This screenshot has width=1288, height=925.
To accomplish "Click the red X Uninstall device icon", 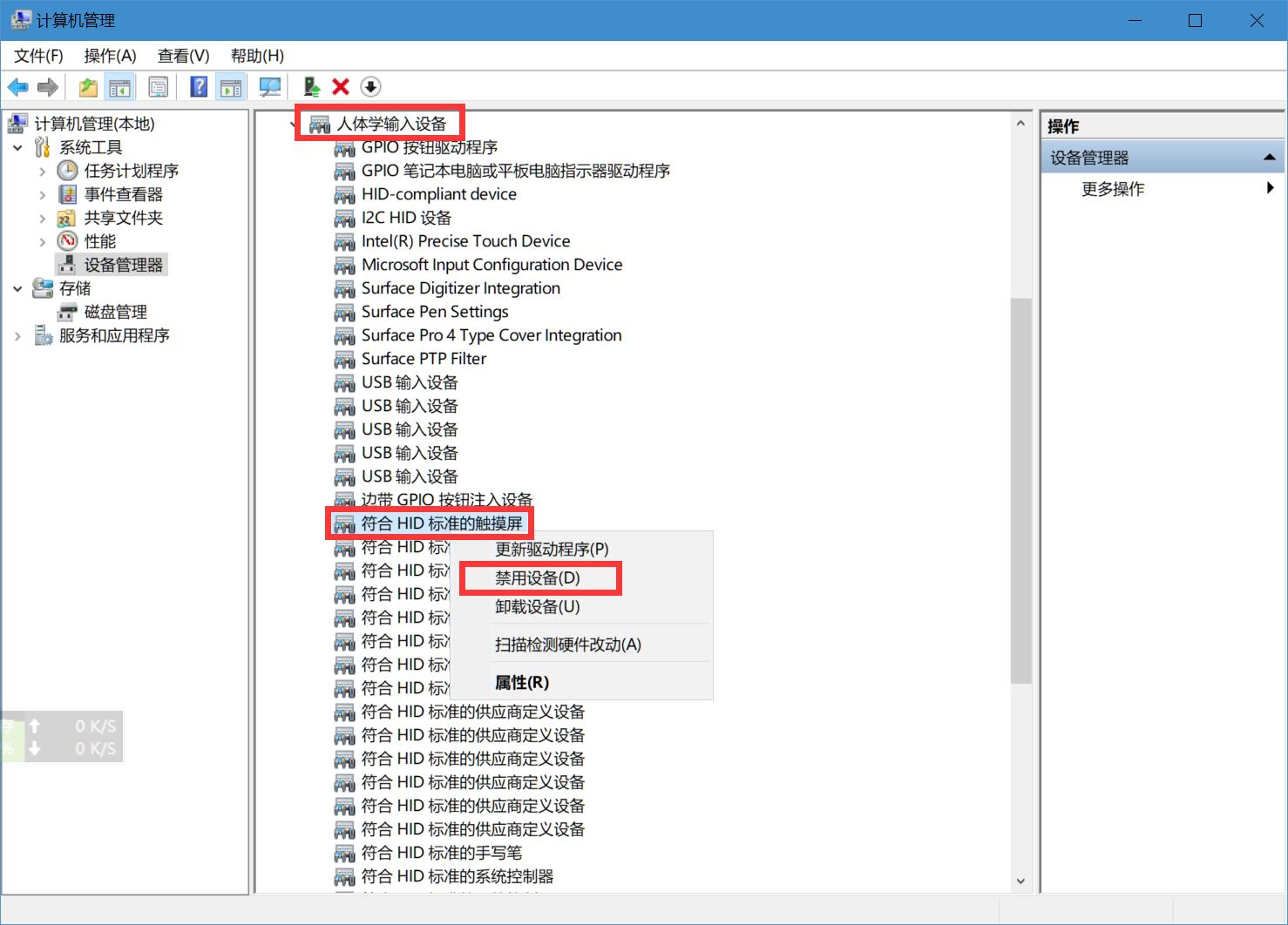I will click(341, 87).
